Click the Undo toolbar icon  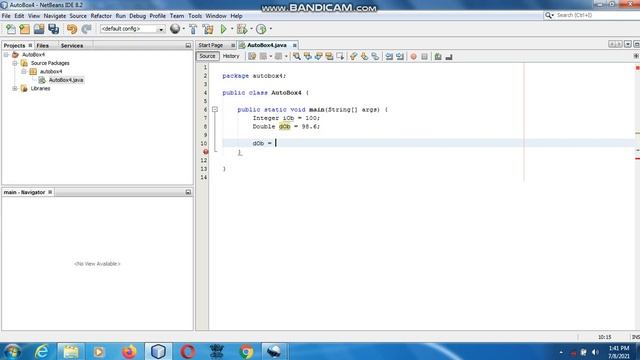[72, 29]
